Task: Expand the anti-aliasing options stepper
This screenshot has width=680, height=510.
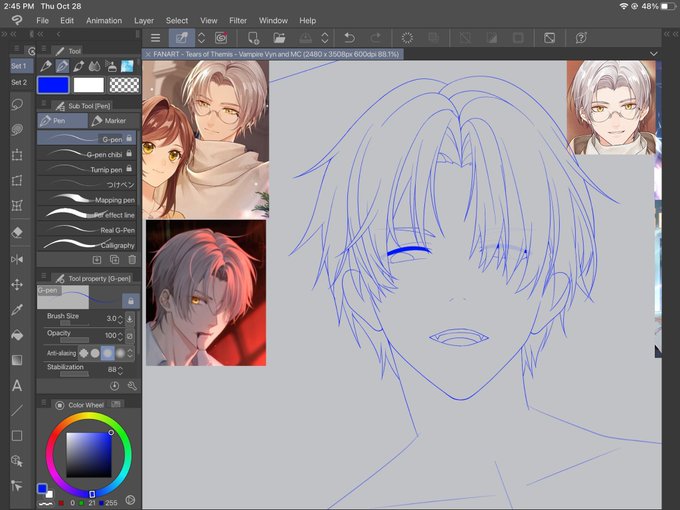Action: tap(130, 353)
